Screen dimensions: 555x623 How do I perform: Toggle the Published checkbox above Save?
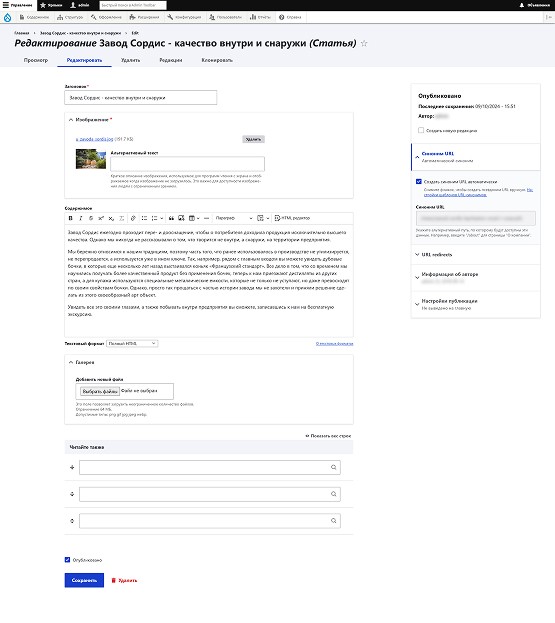point(68,560)
